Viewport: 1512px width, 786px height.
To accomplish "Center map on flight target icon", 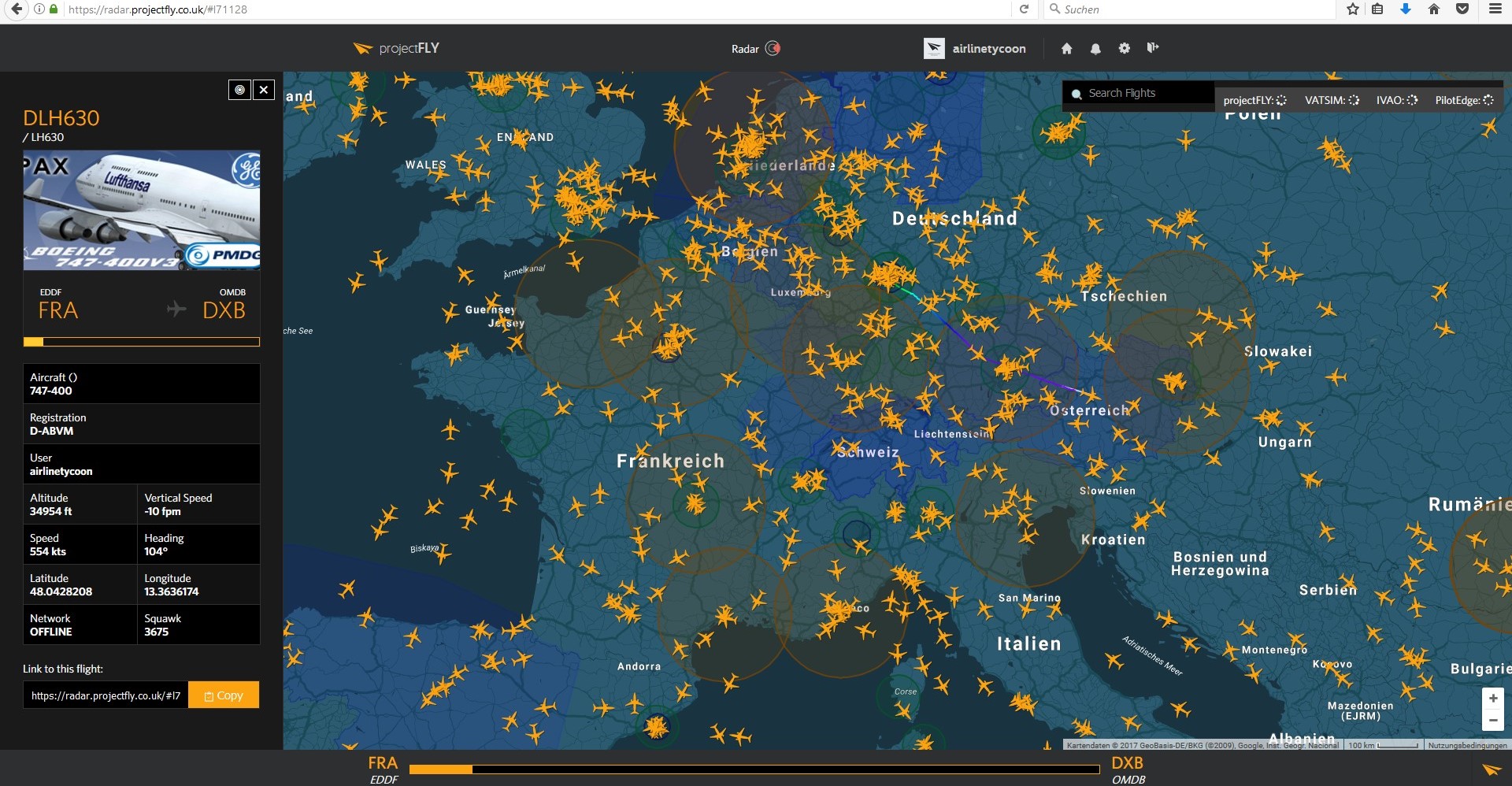I will 239,90.
